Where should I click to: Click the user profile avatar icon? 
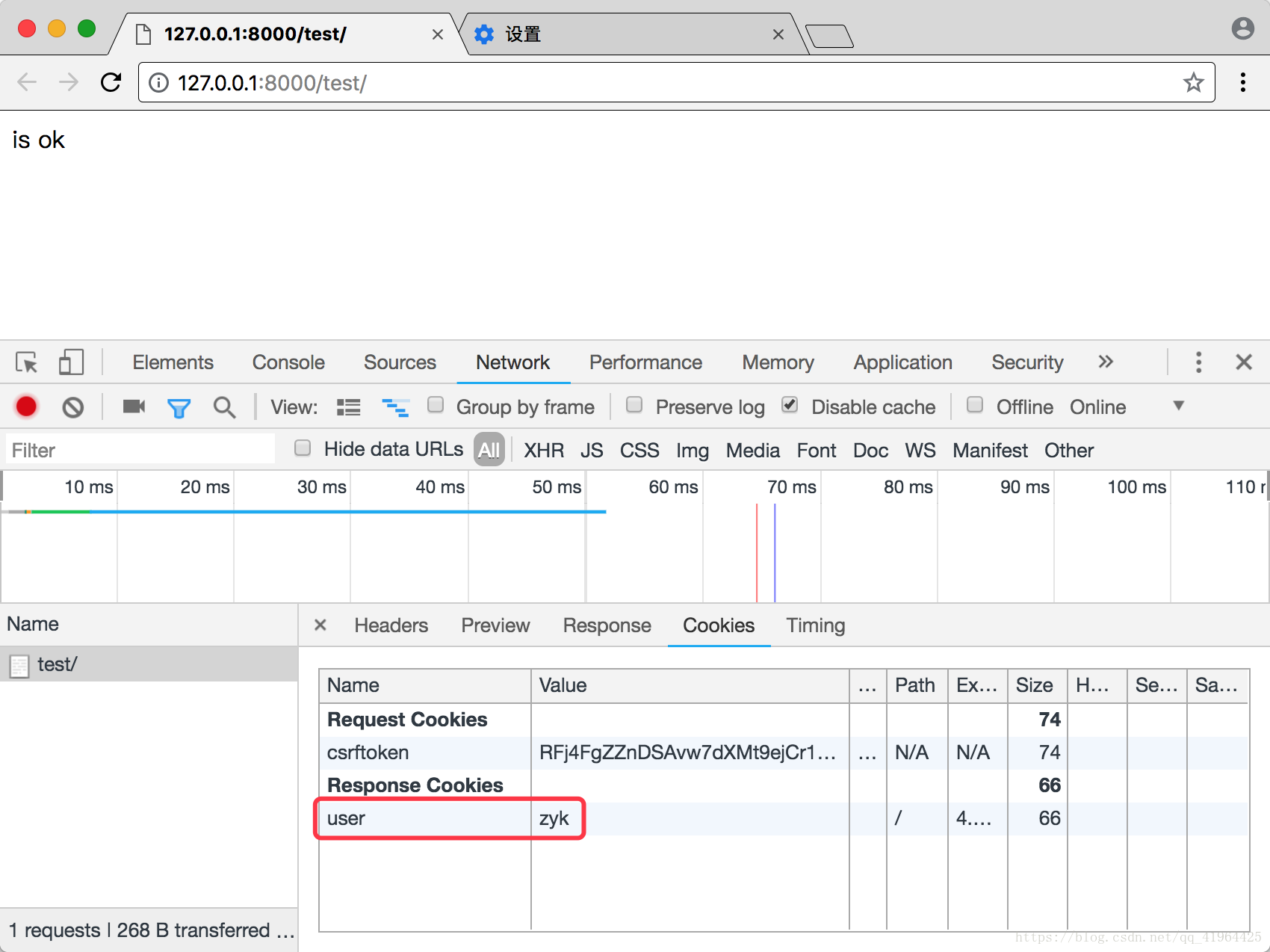point(1242,28)
